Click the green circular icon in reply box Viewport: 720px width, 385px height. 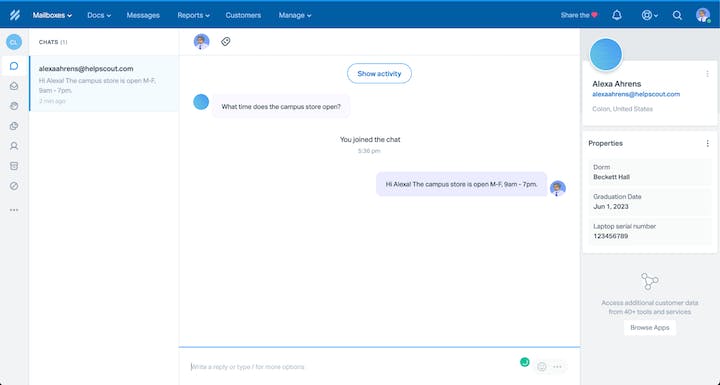point(524,362)
